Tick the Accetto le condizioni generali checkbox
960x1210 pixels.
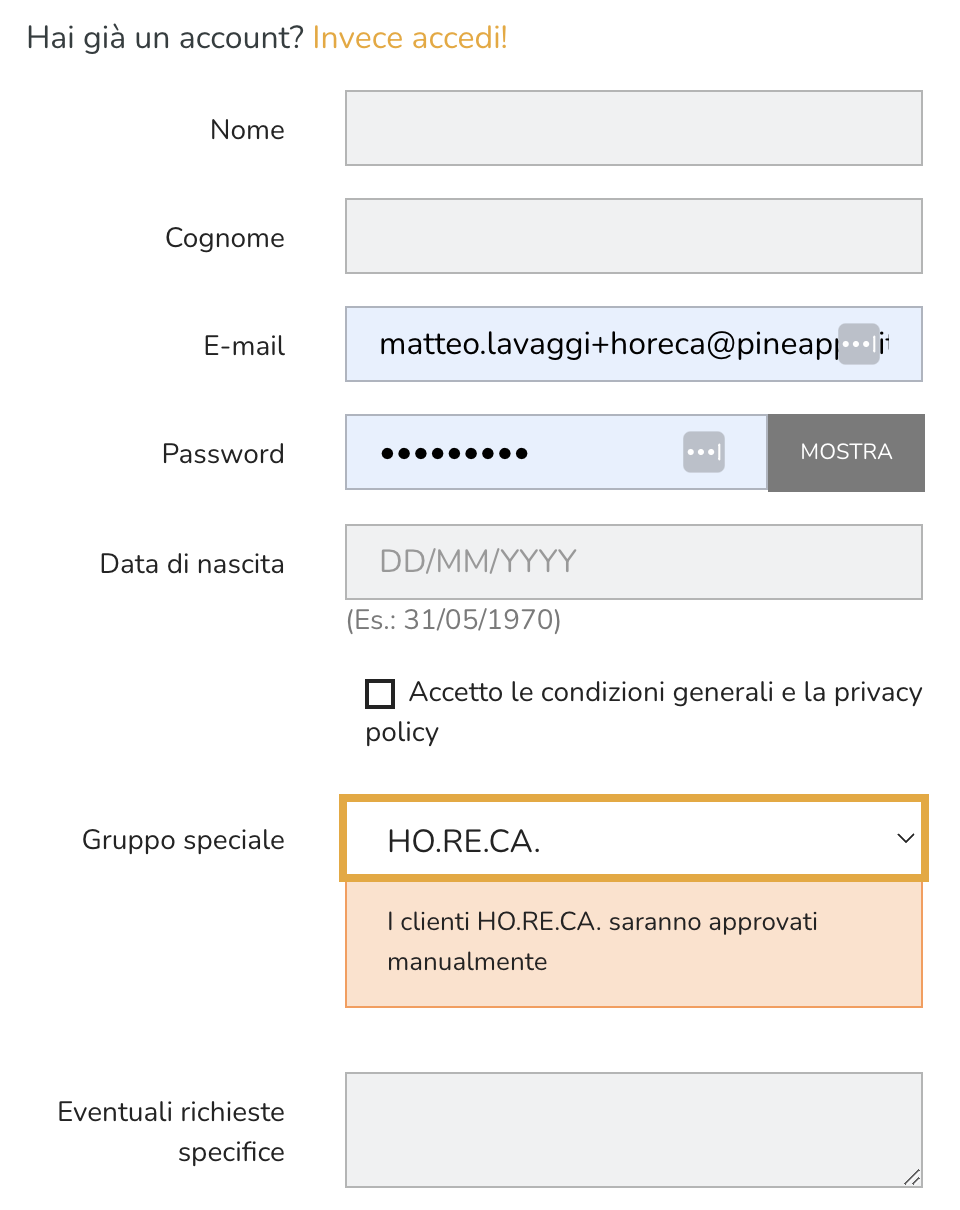pyautogui.click(x=380, y=694)
